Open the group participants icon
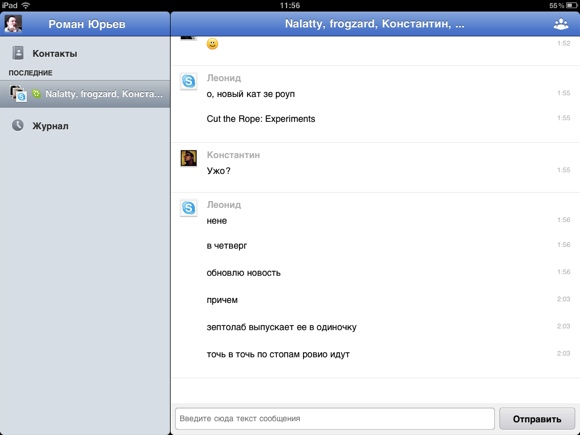The height and width of the screenshot is (435, 580). point(561,24)
